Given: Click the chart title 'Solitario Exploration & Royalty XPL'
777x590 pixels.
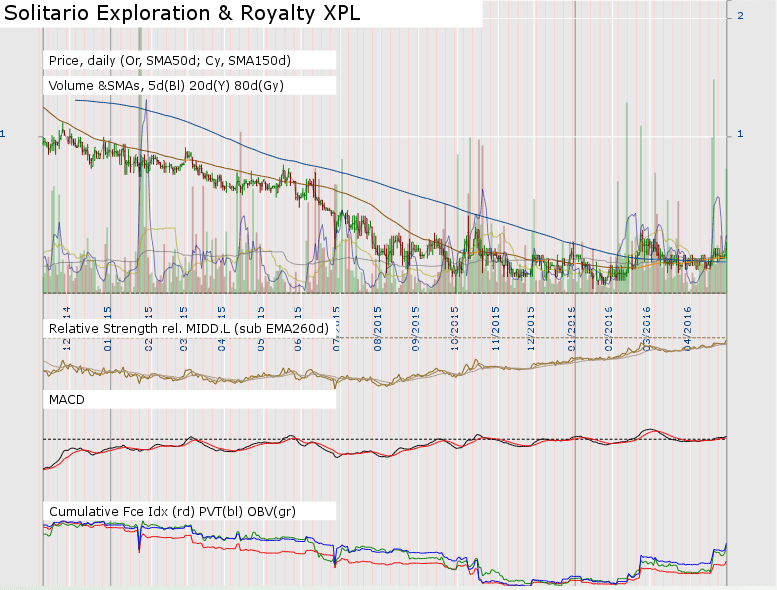Looking at the screenshot, I should point(182,13).
